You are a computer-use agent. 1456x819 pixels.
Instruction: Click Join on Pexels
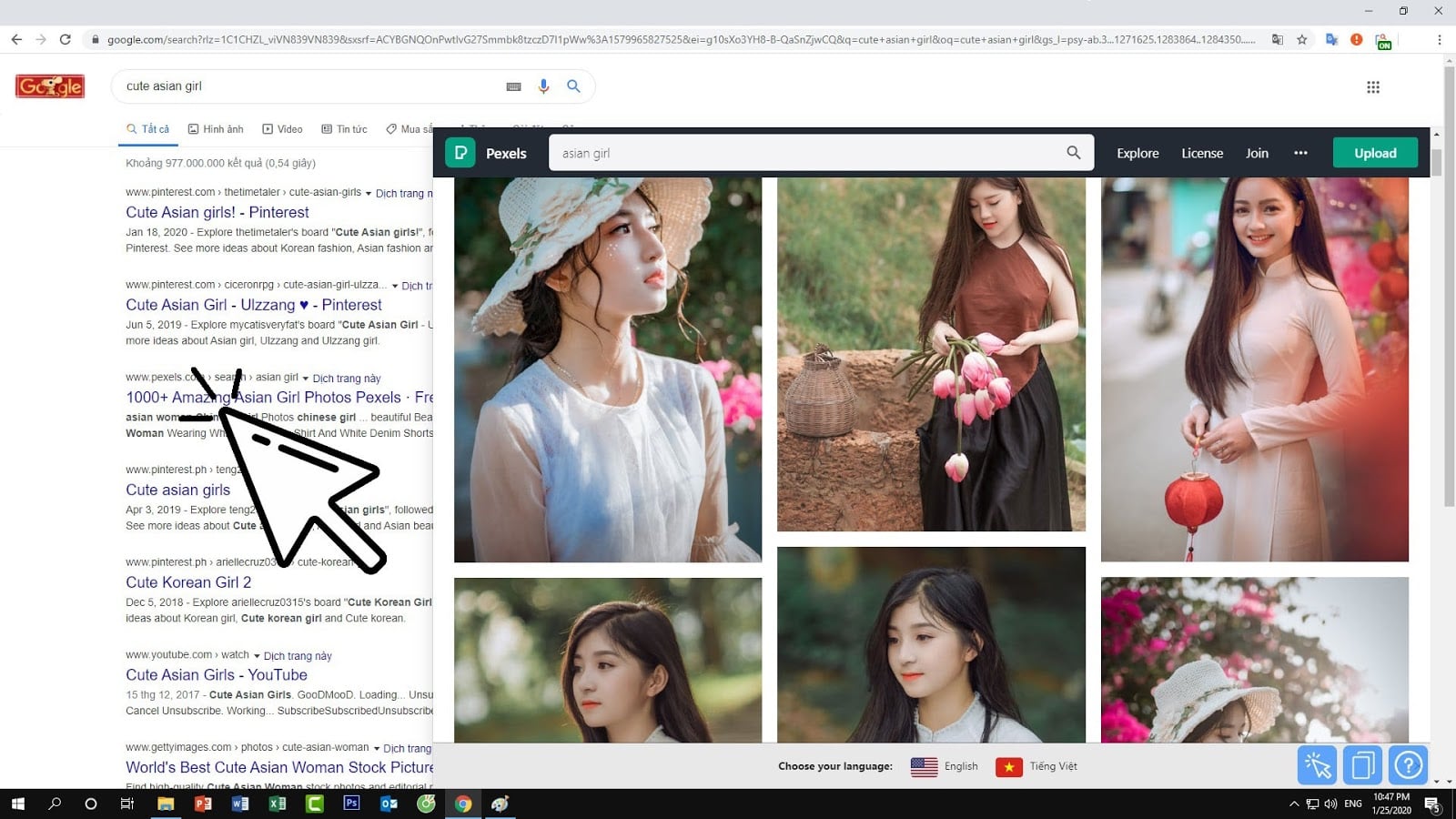point(1257,153)
